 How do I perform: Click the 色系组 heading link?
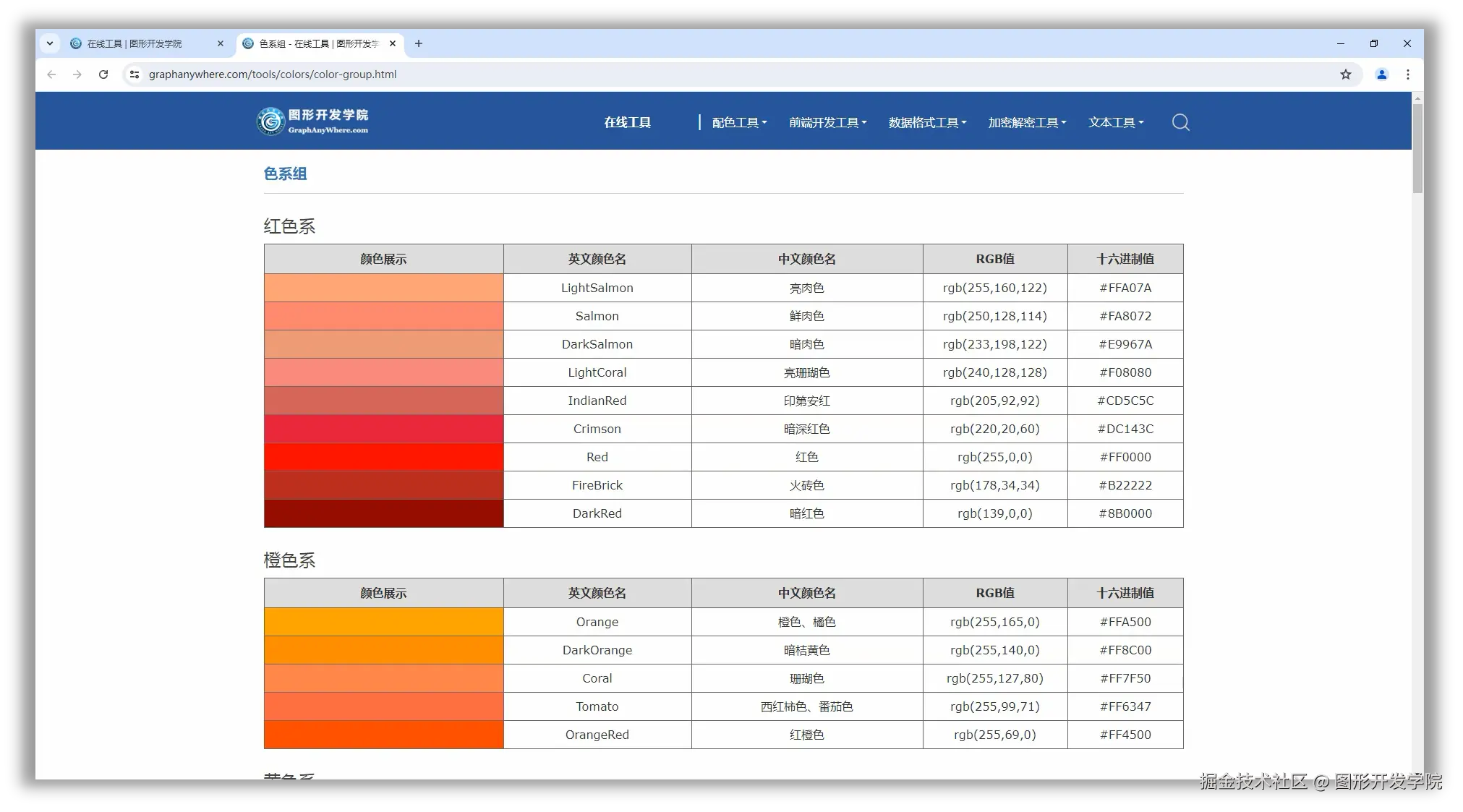pyautogui.click(x=285, y=174)
